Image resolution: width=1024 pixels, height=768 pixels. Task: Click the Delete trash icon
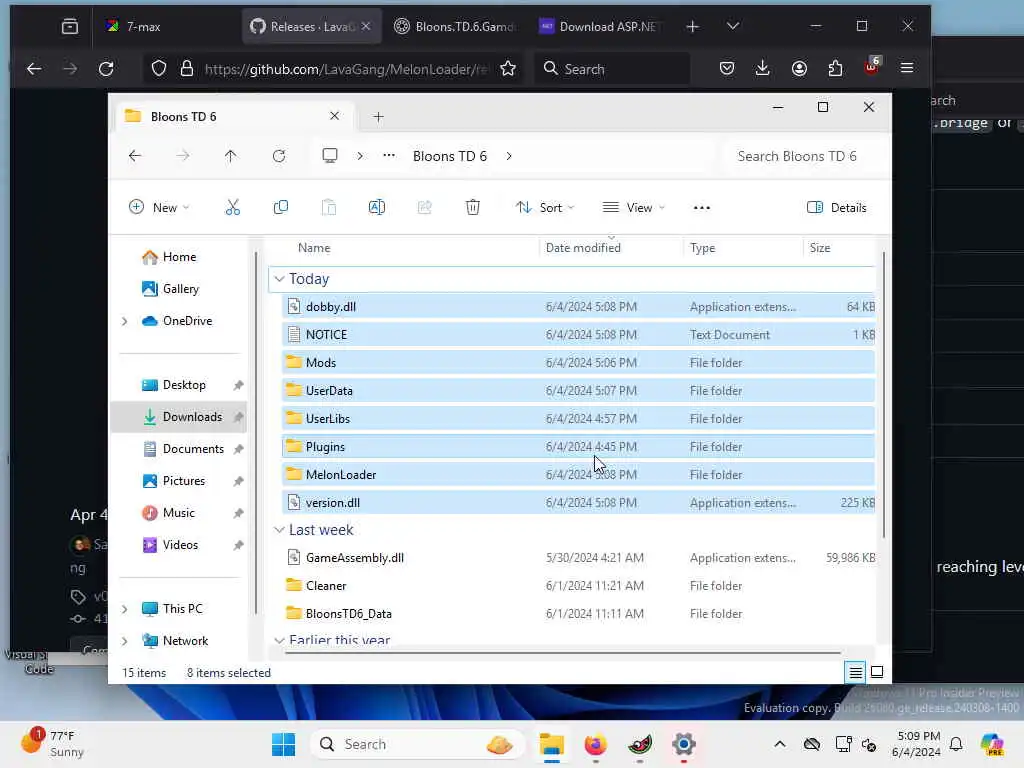473,208
